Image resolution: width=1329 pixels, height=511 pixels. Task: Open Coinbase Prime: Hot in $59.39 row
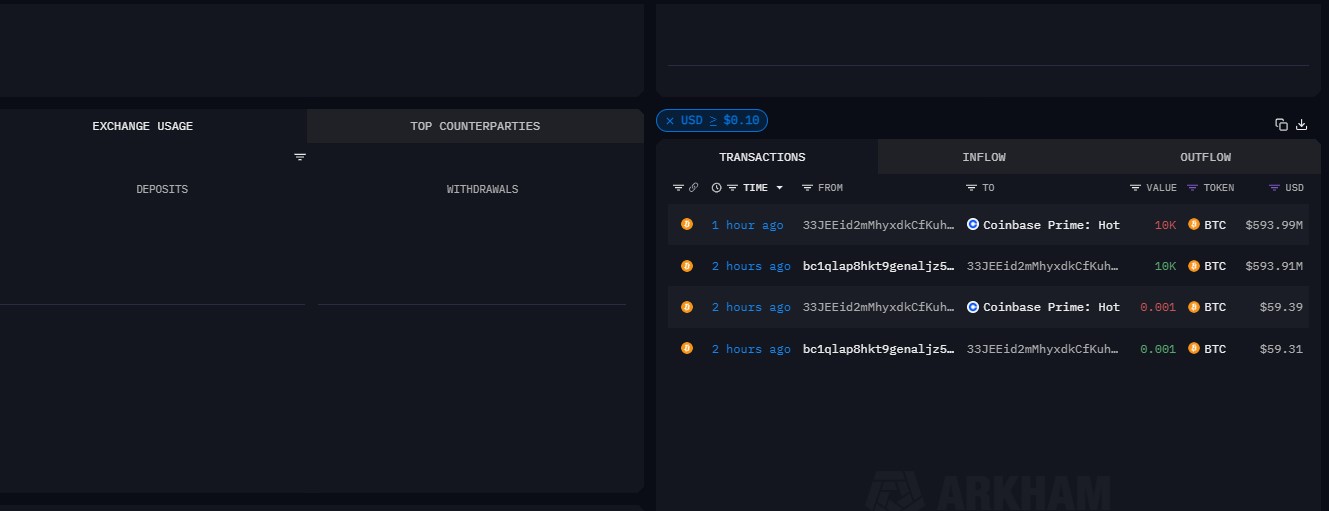coord(1051,307)
